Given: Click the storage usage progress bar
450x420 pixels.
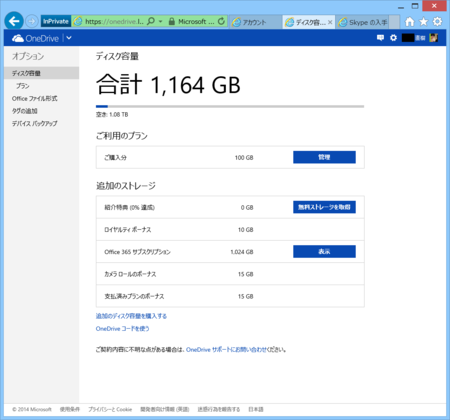Looking at the screenshot, I should tap(230, 106).
